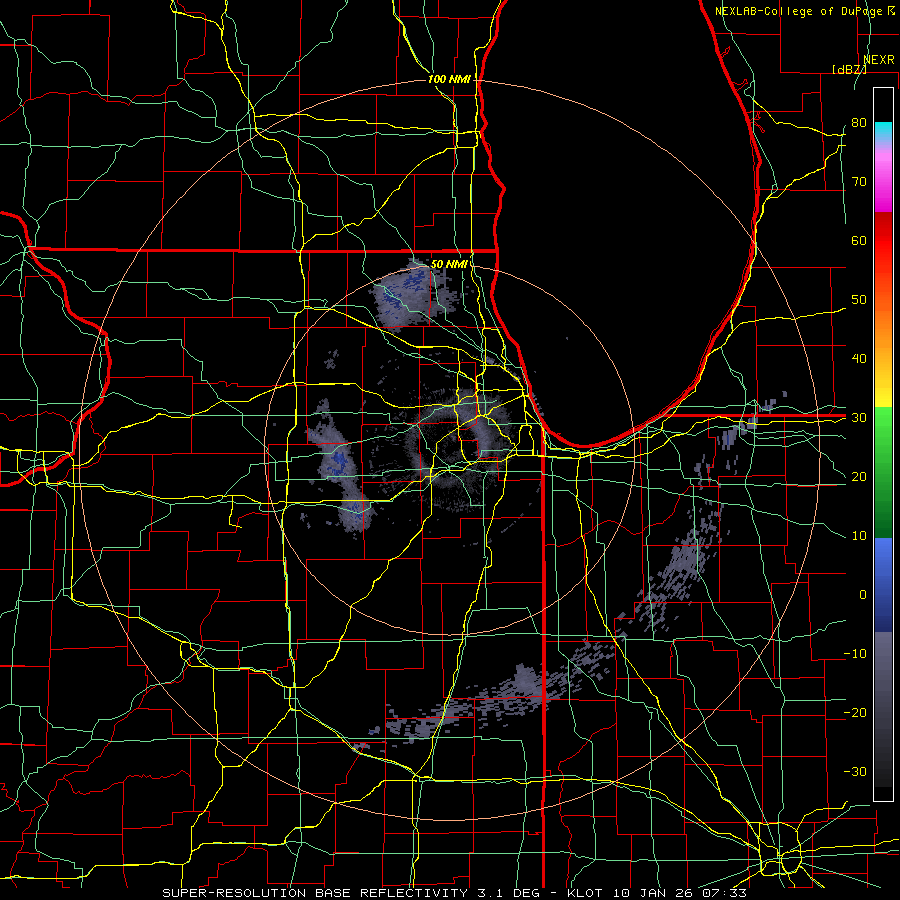The width and height of the screenshot is (900, 900).
Task: Click the 80 value on the dBZ scale
Action: 859,123
